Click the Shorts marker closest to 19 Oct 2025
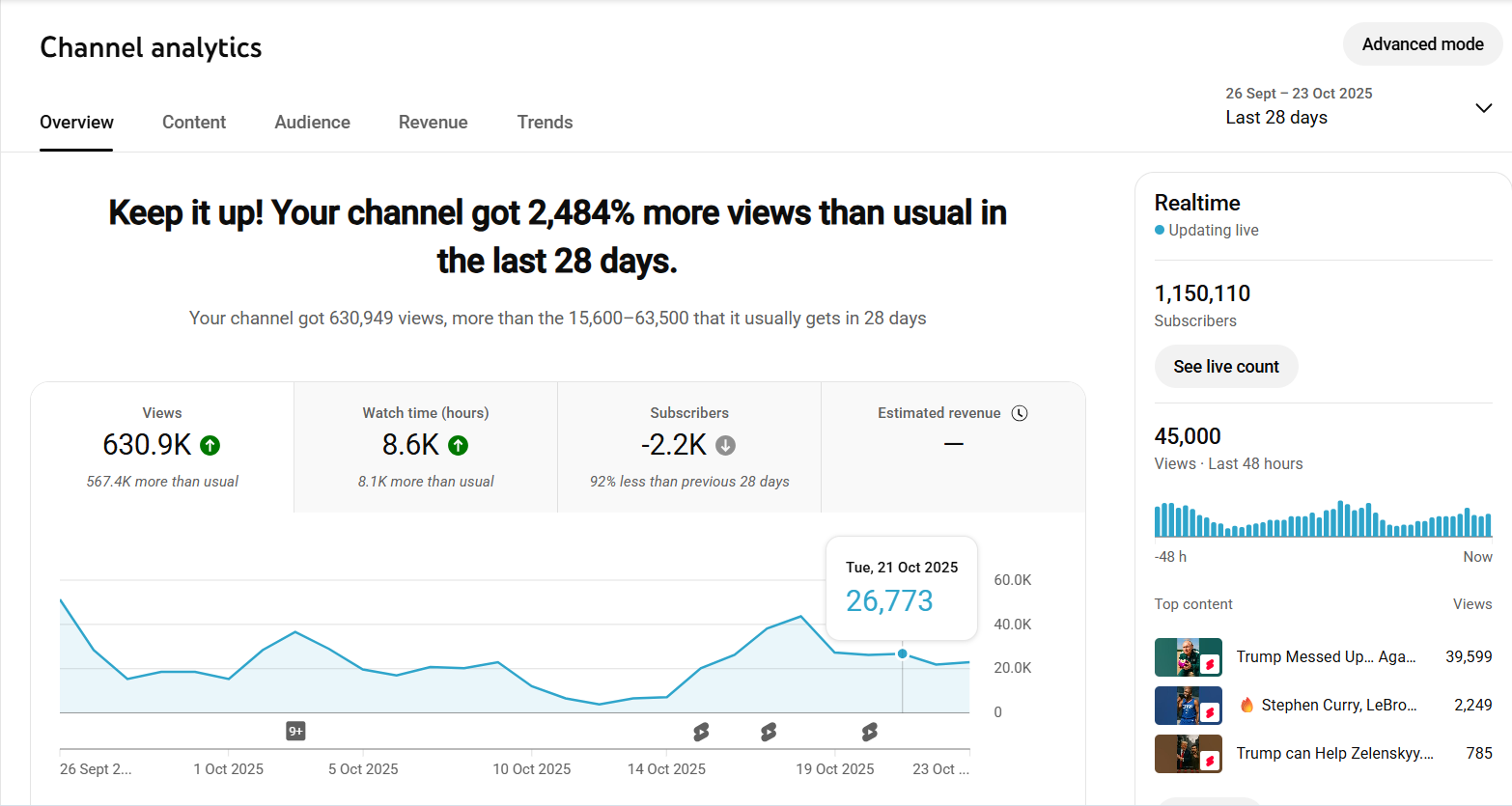 point(869,733)
